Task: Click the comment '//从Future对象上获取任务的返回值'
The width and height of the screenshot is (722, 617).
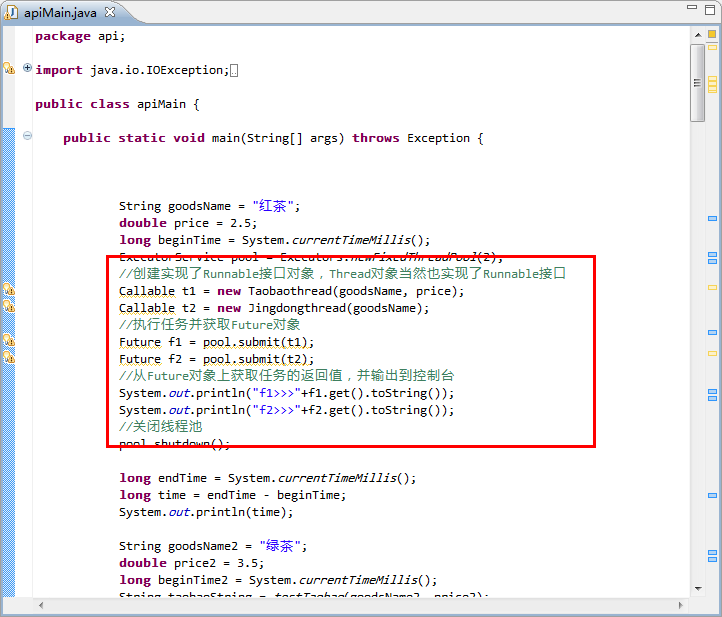Action: coord(230,376)
